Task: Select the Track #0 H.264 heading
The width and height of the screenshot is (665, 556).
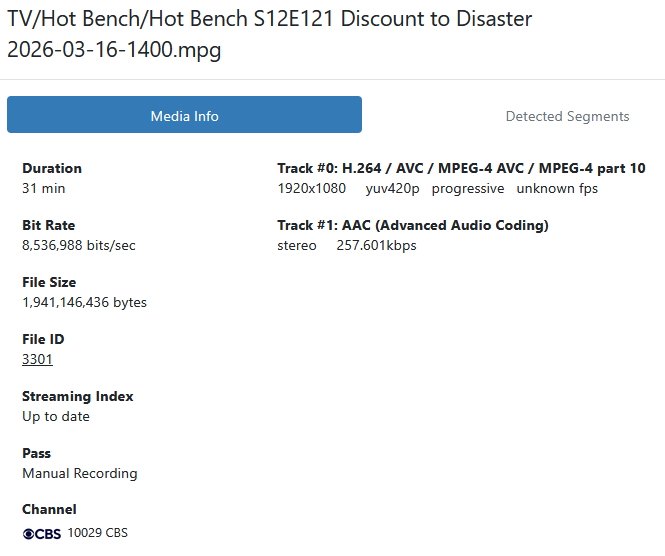Action: click(x=461, y=168)
